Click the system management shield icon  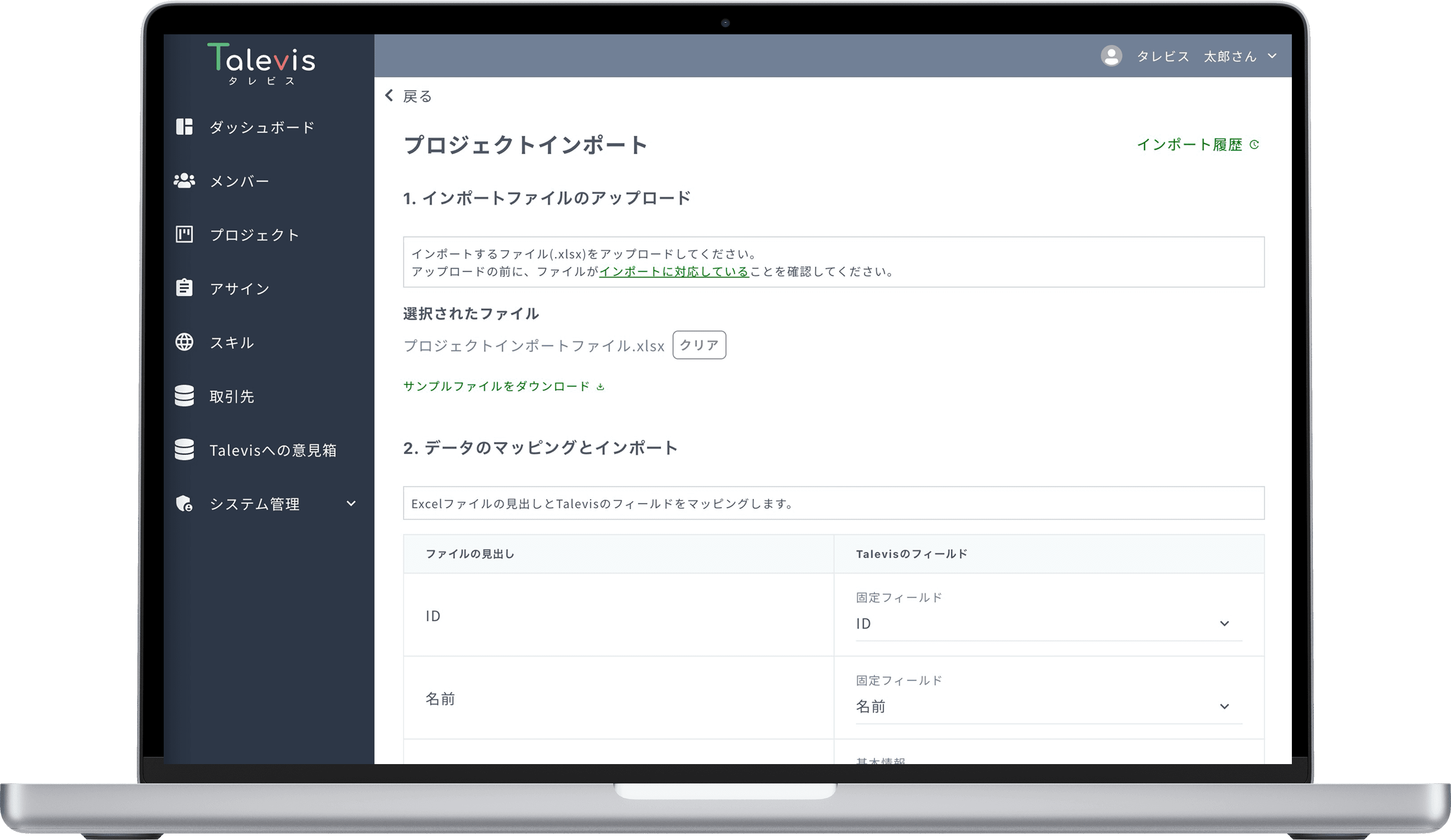[x=184, y=504]
